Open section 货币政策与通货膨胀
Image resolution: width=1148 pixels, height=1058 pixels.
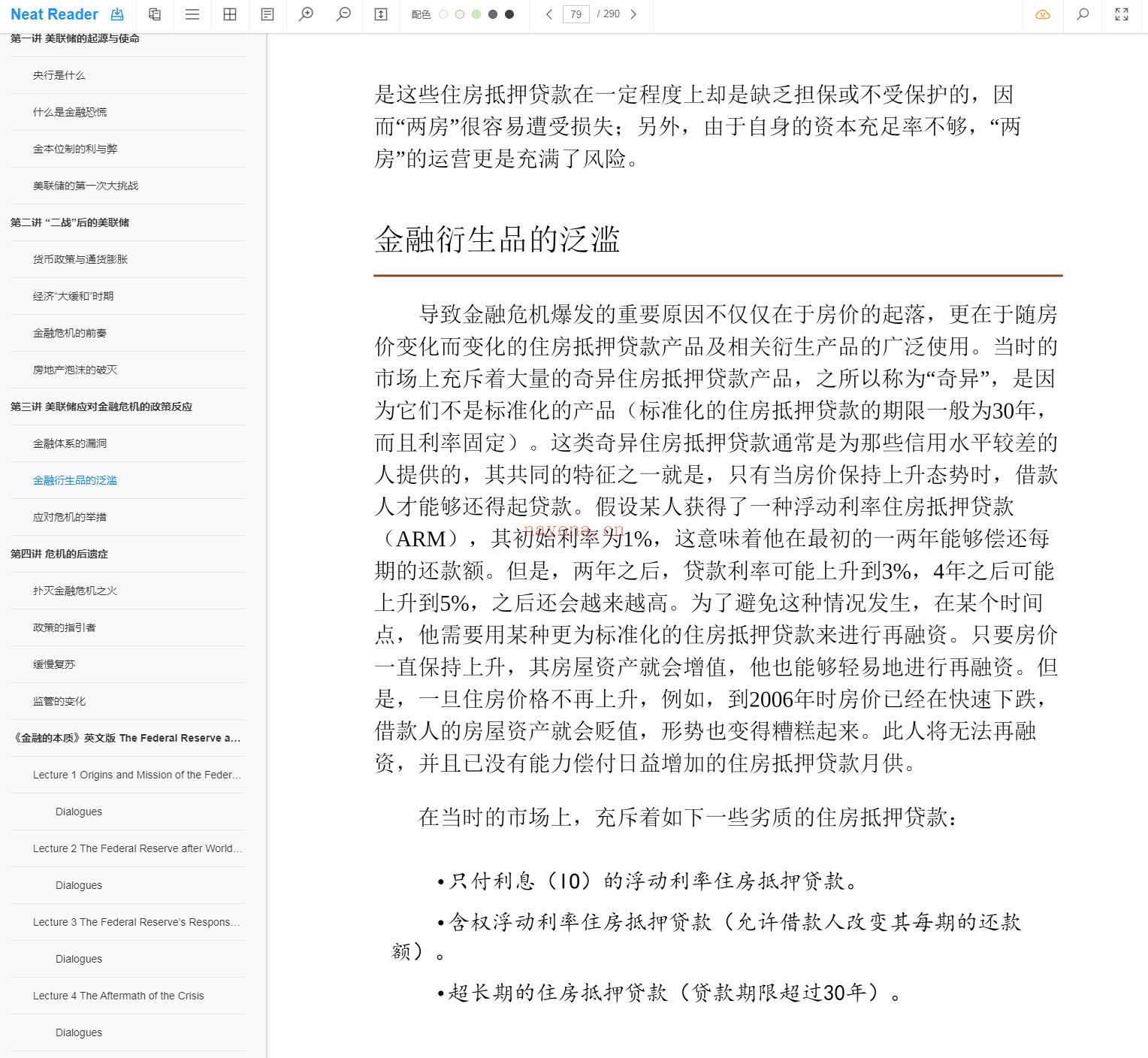click(80, 259)
